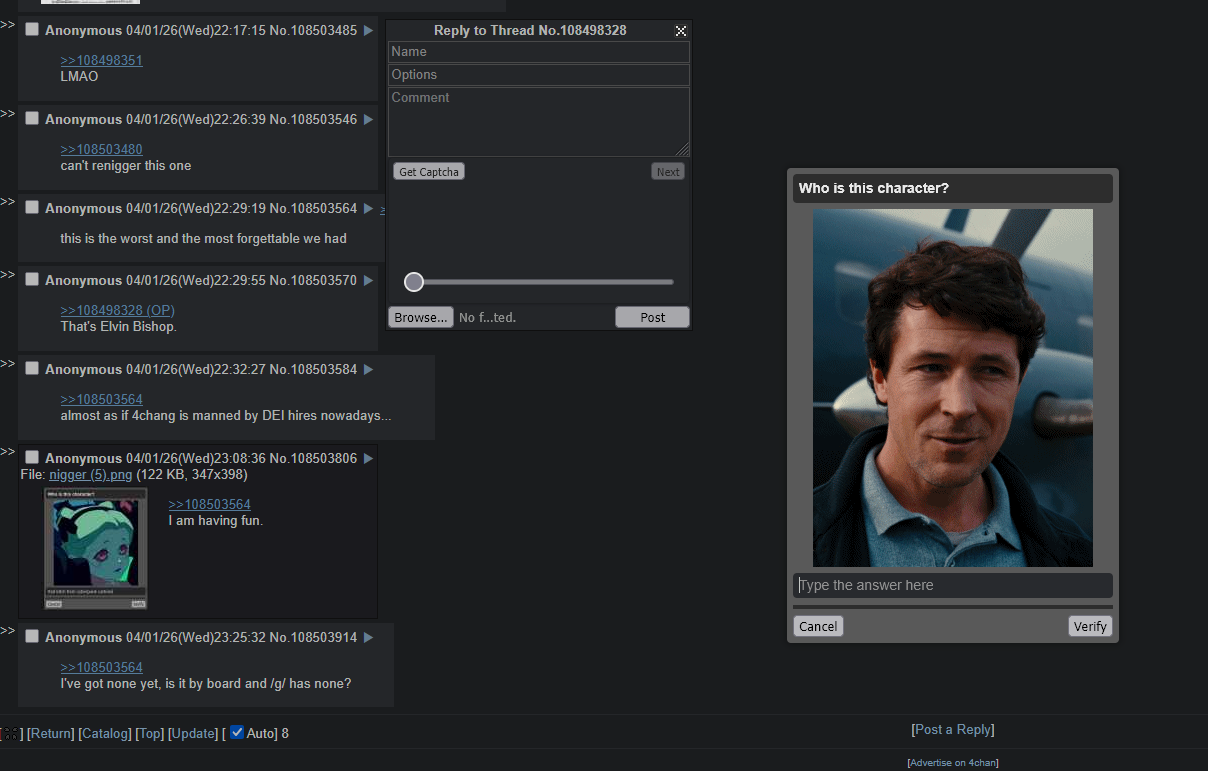
Task: Open post menu arrow for No.108503914
Action: click(368, 637)
